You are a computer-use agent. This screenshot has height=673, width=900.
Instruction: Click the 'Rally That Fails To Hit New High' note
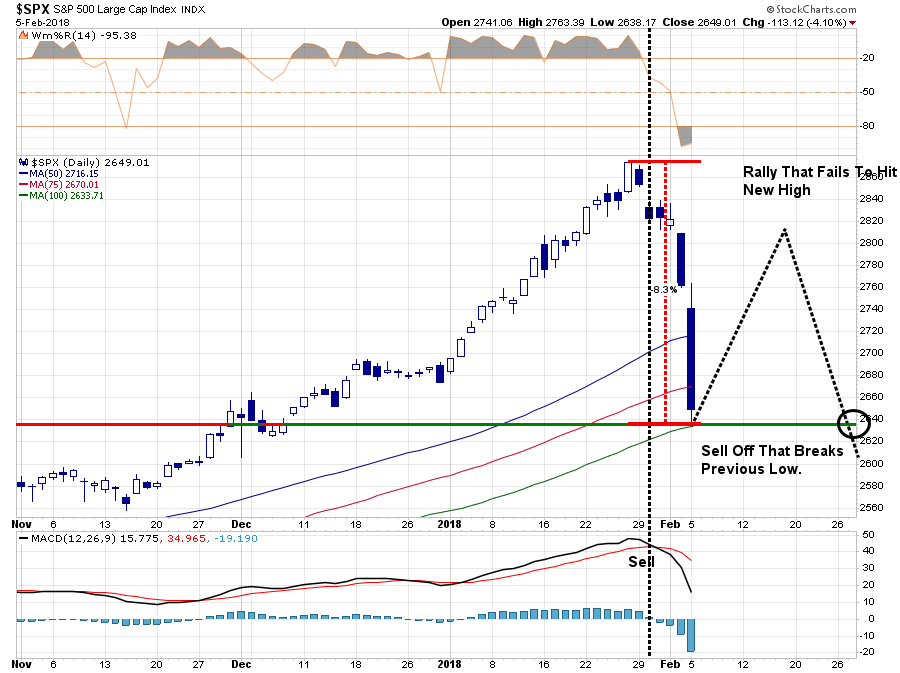(819, 181)
